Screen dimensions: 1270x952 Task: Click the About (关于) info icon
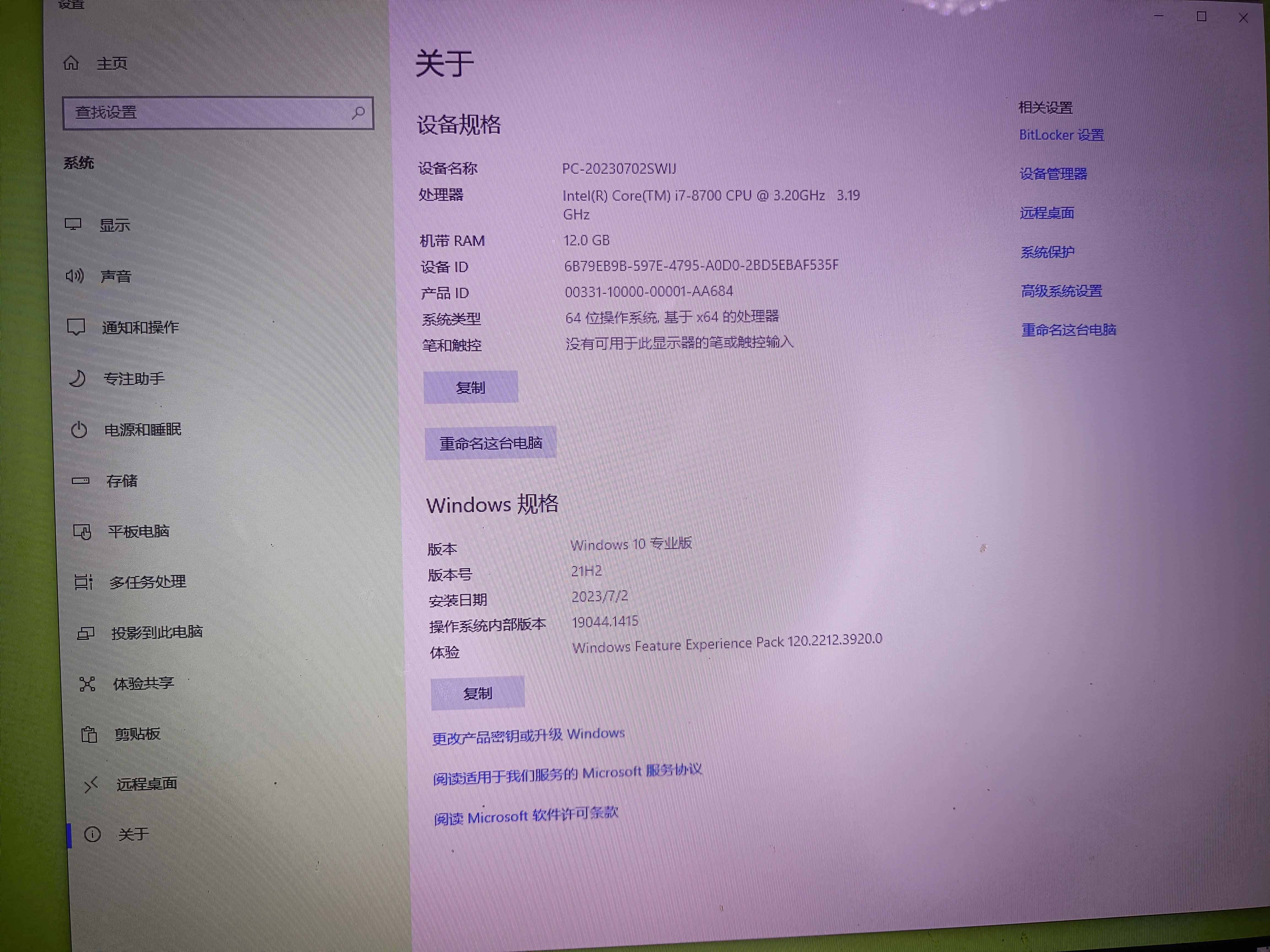[x=92, y=834]
